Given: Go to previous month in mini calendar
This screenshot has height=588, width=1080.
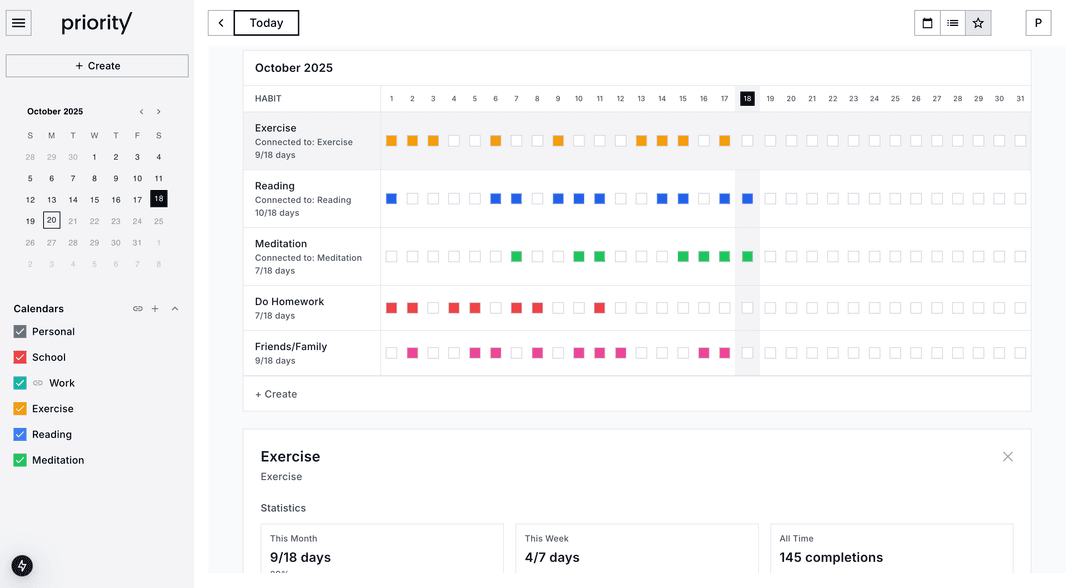Looking at the screenshot, I should [141, 112].
